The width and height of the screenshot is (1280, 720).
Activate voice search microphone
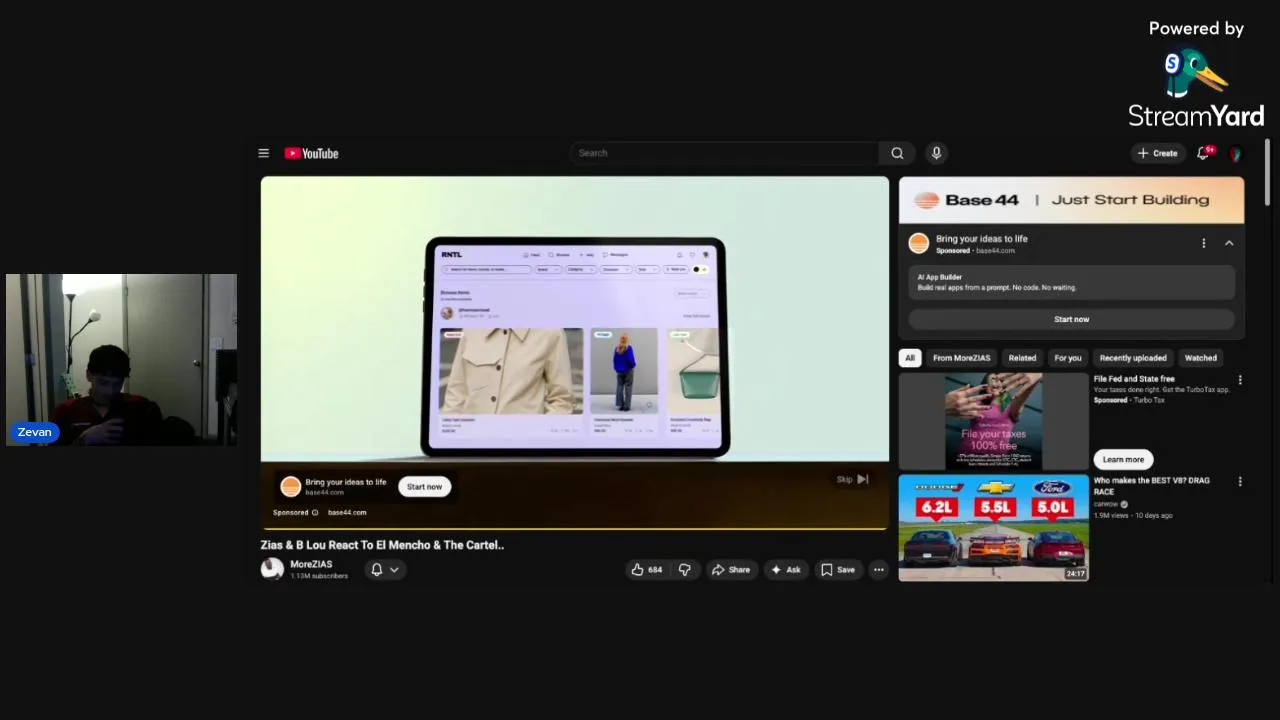[936, 153]
